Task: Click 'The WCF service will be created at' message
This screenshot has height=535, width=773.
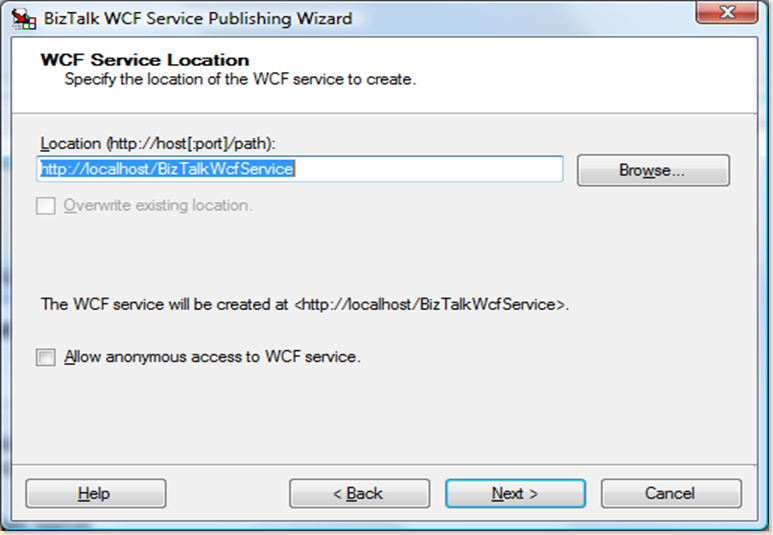Action: [304, 304]
